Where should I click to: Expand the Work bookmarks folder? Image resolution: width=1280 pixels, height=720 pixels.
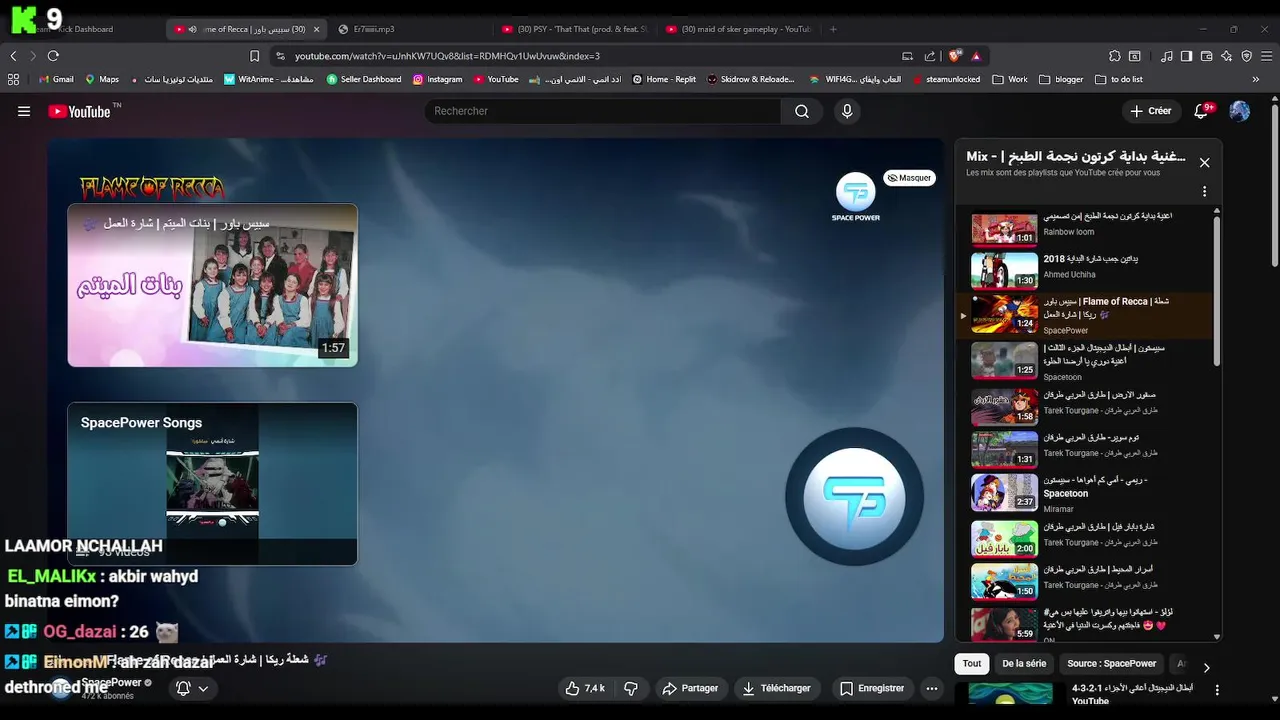tap(1011, 79)
